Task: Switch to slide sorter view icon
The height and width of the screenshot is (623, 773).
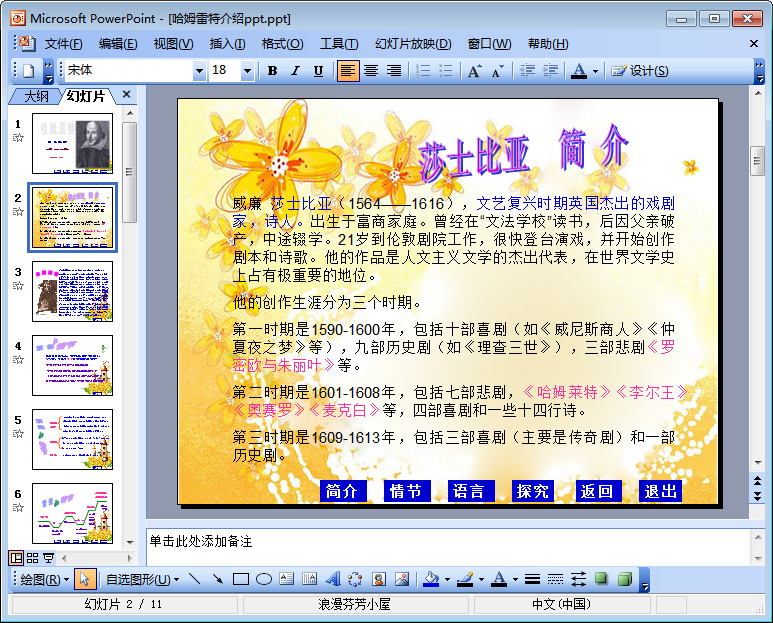Action: point(33,558)
